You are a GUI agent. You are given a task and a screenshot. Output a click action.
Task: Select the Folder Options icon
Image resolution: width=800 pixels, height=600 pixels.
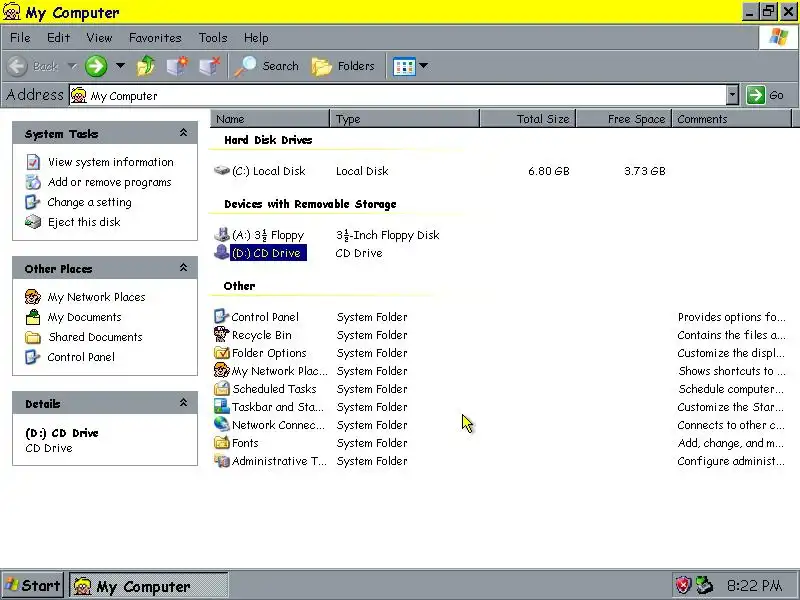221,353
